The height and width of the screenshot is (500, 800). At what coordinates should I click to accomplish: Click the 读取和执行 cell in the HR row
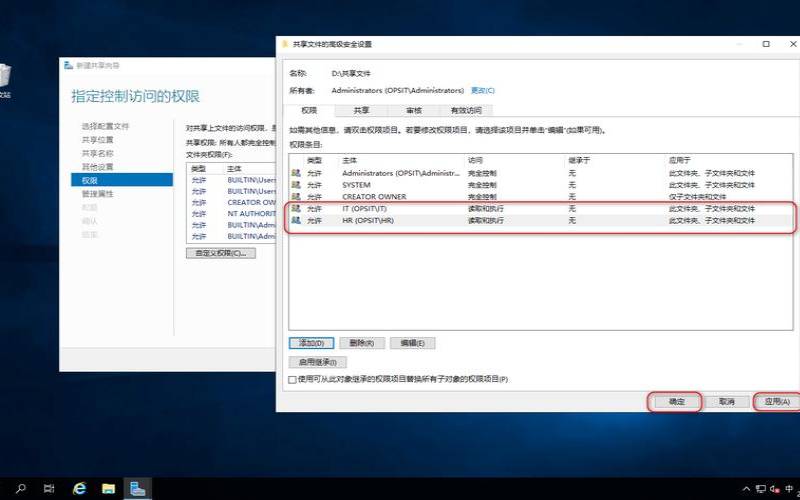[x=486, y=220]
